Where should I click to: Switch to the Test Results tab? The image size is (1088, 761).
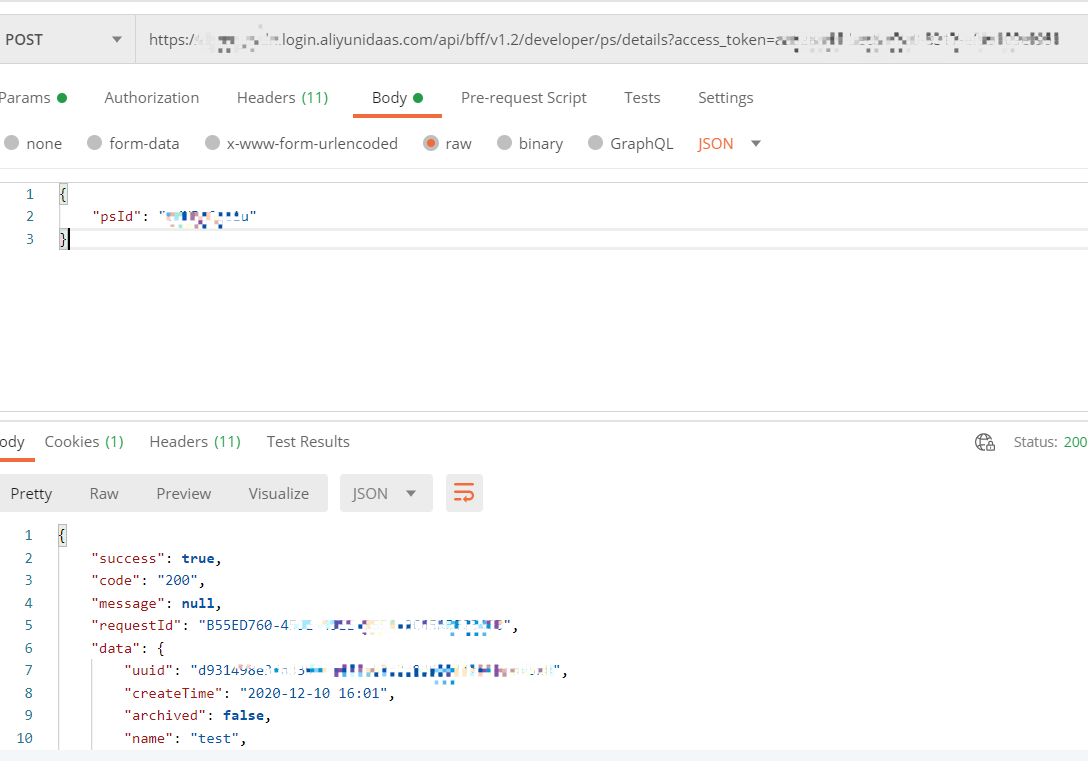click(x=308, y=442)
